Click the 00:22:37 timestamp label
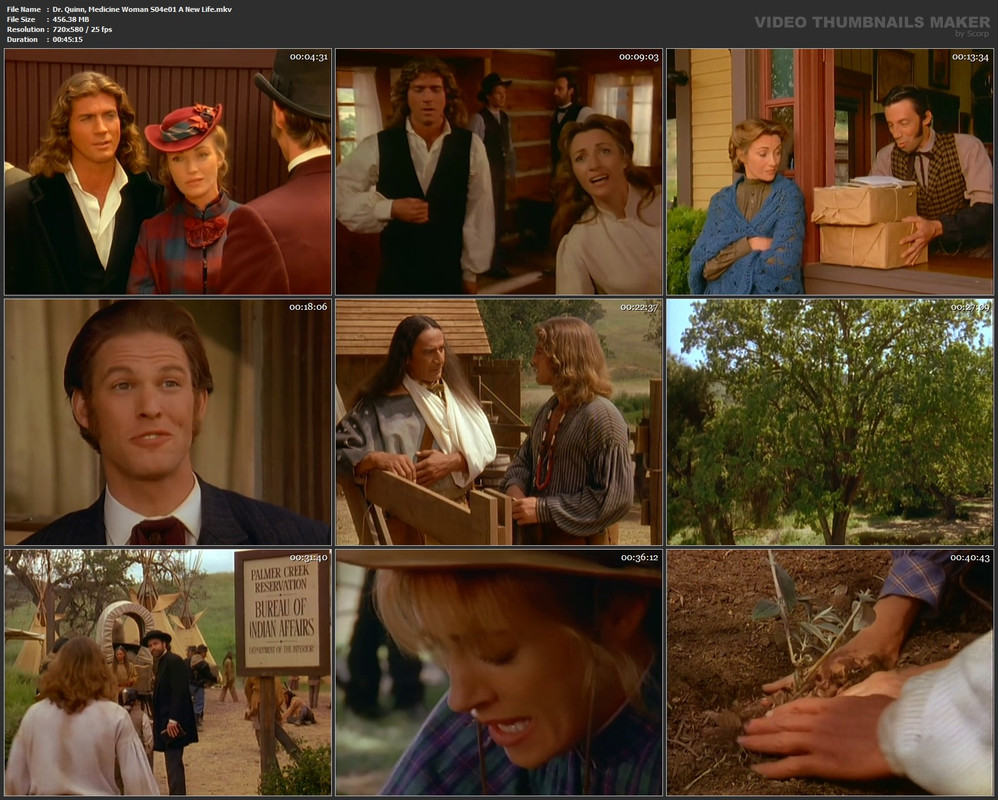This screenshot has width=998, height=800. pyautogui.click(x=639, y=307)
